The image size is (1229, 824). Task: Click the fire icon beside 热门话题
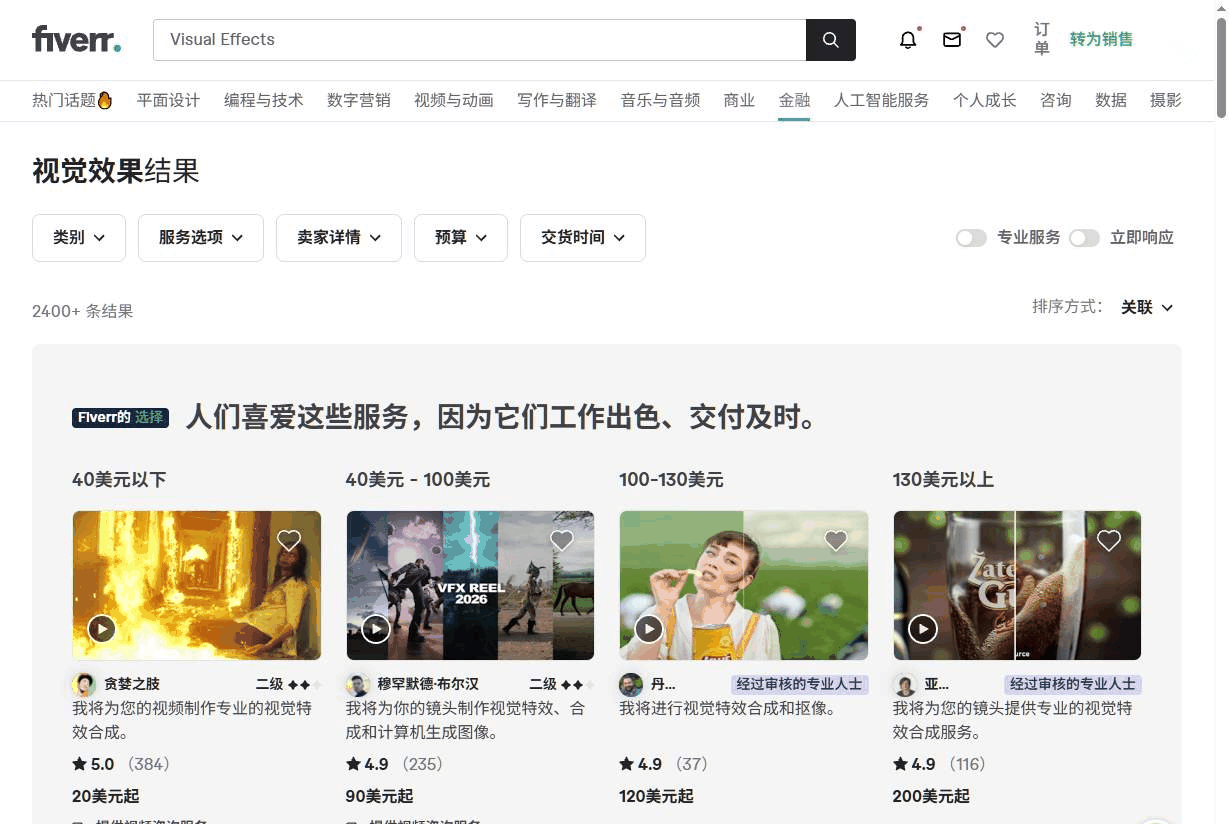(x=105, y=100)
